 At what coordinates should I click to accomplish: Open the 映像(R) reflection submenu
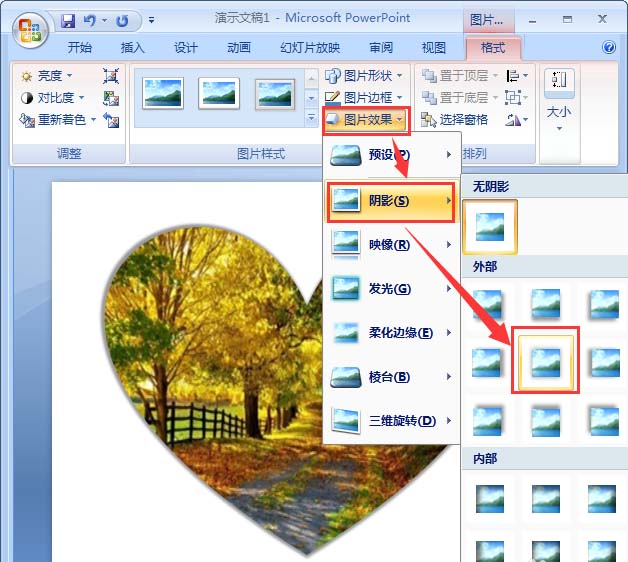click(x=391, y=244)
